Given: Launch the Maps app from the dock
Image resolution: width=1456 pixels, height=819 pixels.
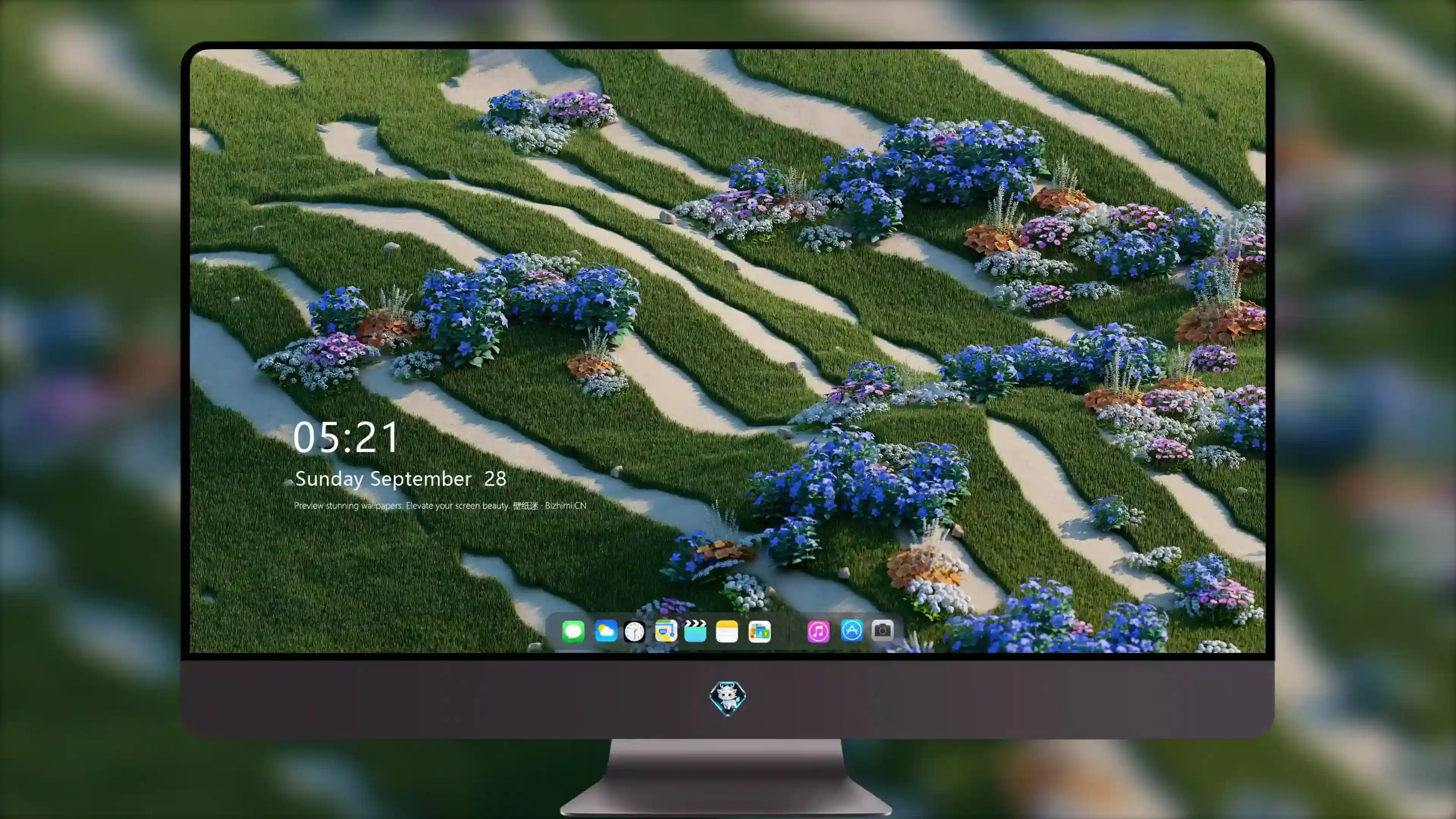Looking at the screenshot, I should point(666,631).
